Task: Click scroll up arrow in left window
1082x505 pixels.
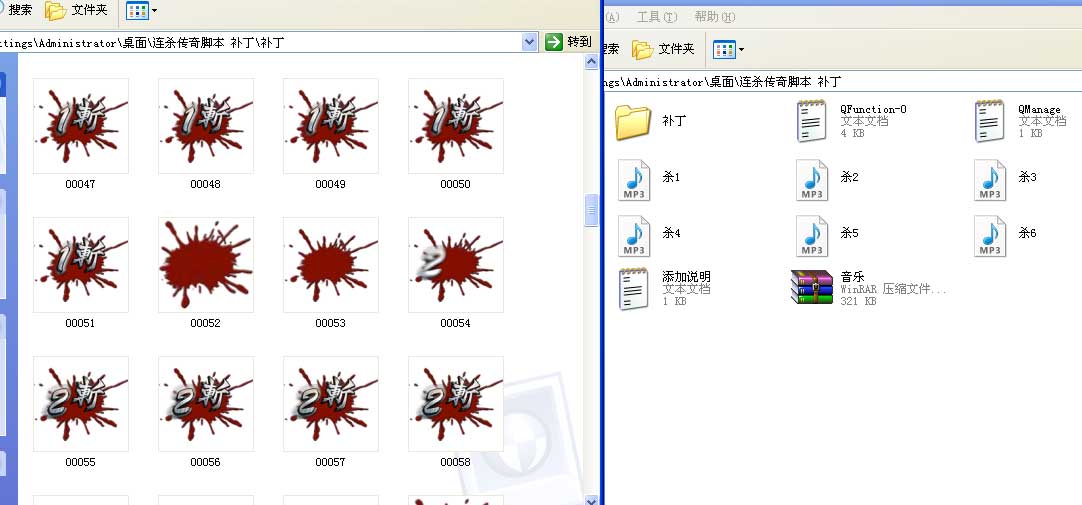Action: click(591, 62)
